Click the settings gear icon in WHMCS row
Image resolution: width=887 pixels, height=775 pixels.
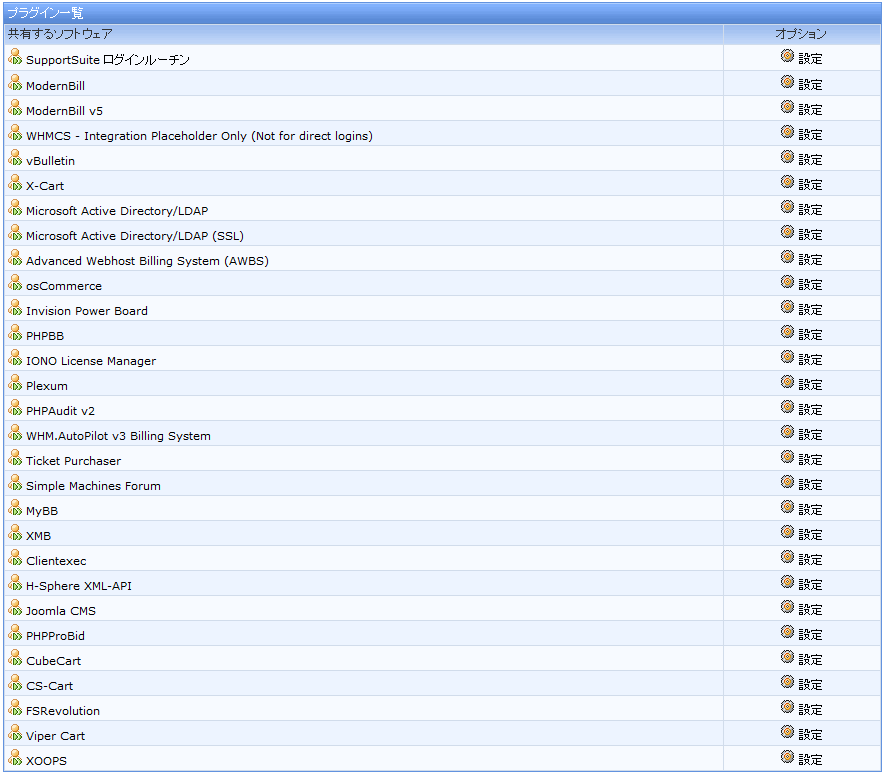[787, 132]
